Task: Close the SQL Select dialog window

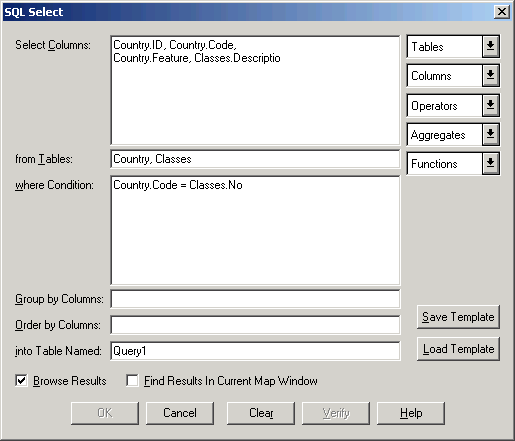Action: click(x=502, y=12)
